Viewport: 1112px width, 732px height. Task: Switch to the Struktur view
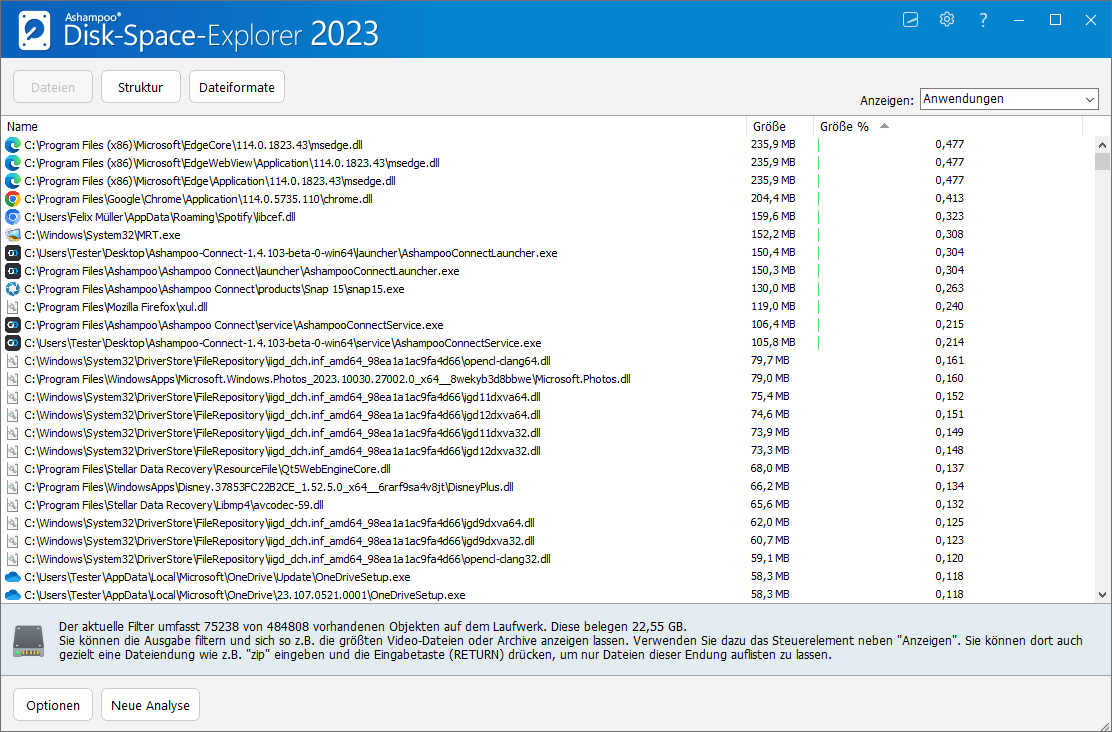click(x=140, y=87)
